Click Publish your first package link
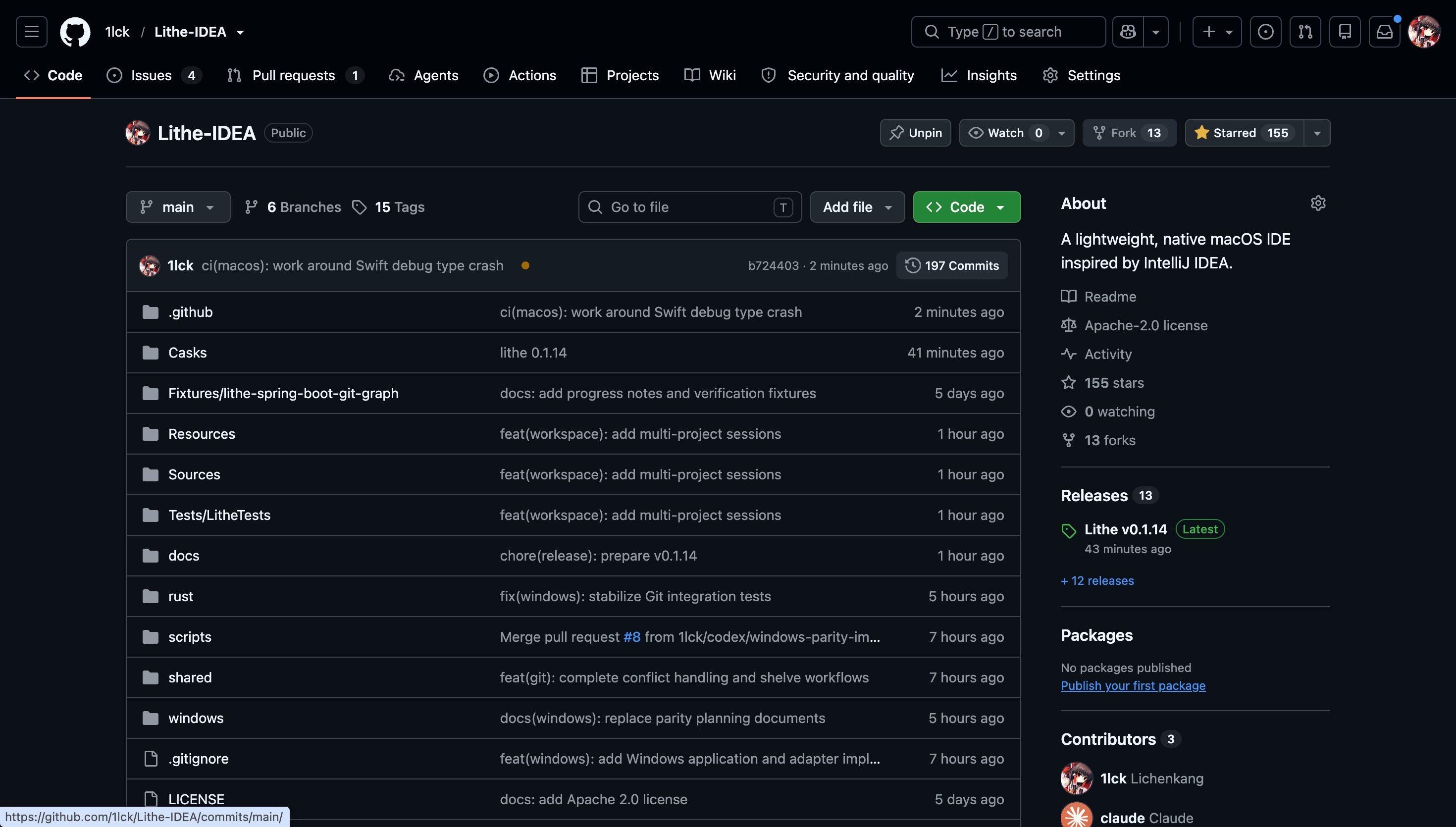This screenshot has width=1456, height=827. tap(1133, 685)
